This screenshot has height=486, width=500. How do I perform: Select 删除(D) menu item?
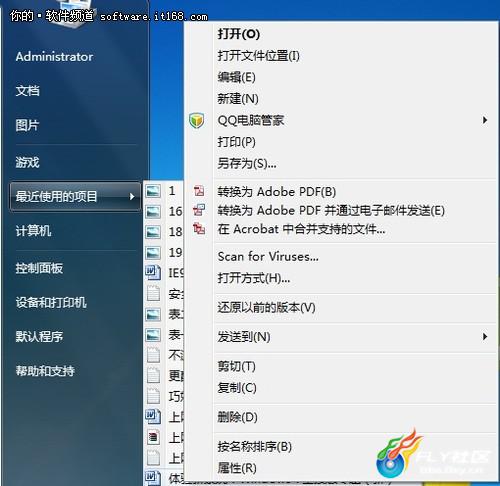[x=237, y=417]
